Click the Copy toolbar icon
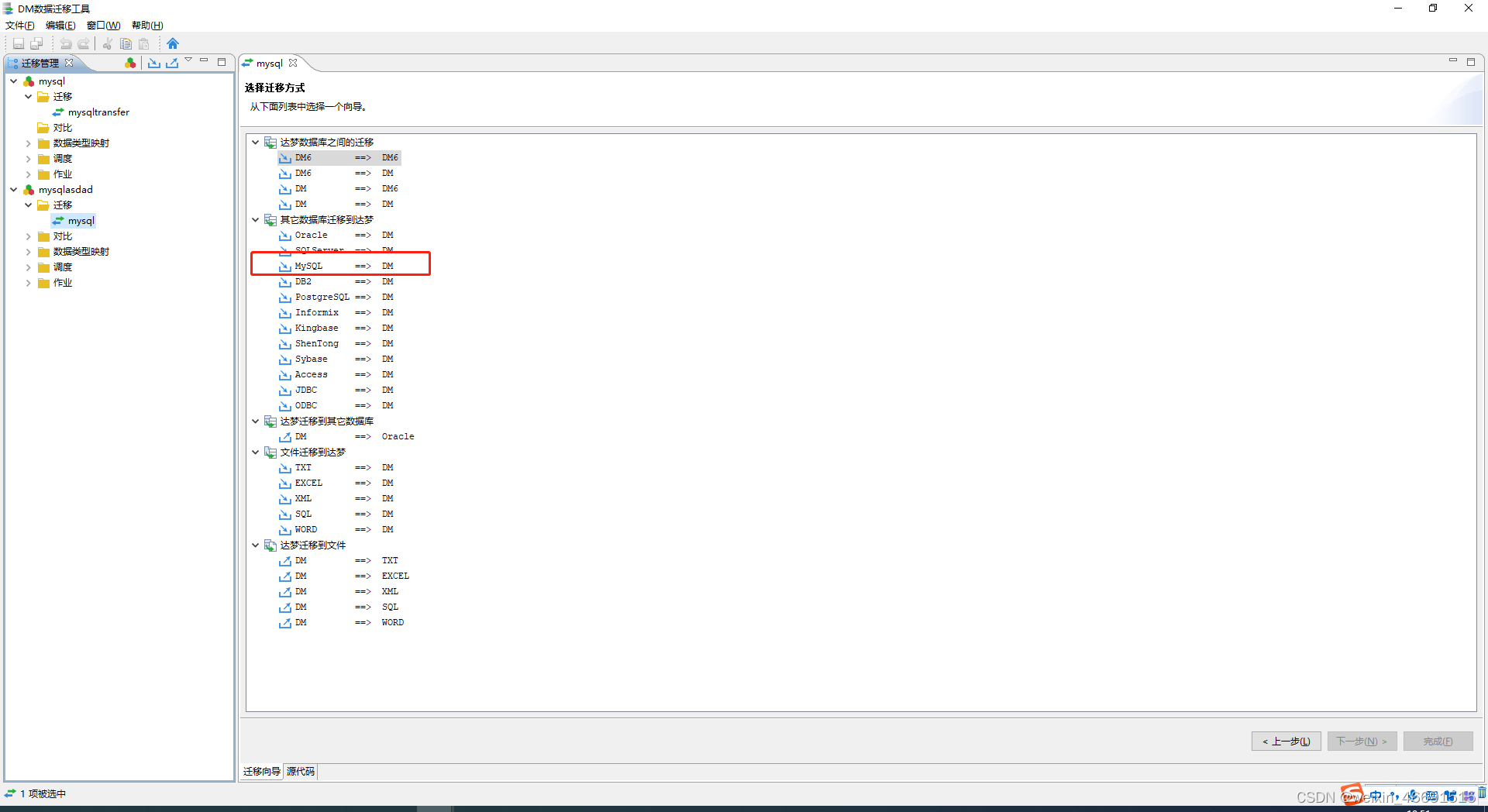 tap(126, 43)
